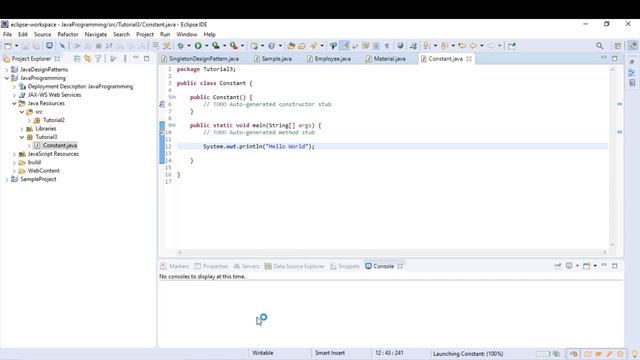Click the Open Task folder icon
This screenshot has width=640, height=360.
[302, 46]
